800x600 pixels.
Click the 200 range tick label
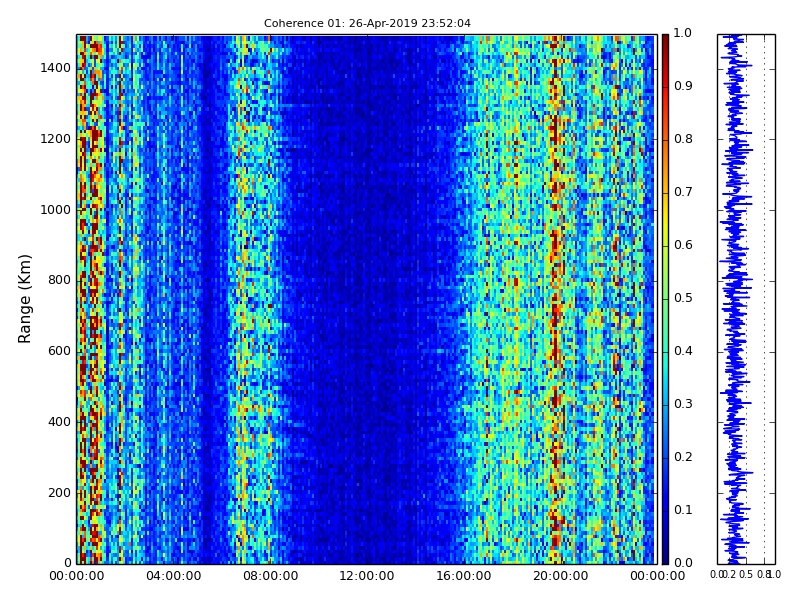point(59,493)
